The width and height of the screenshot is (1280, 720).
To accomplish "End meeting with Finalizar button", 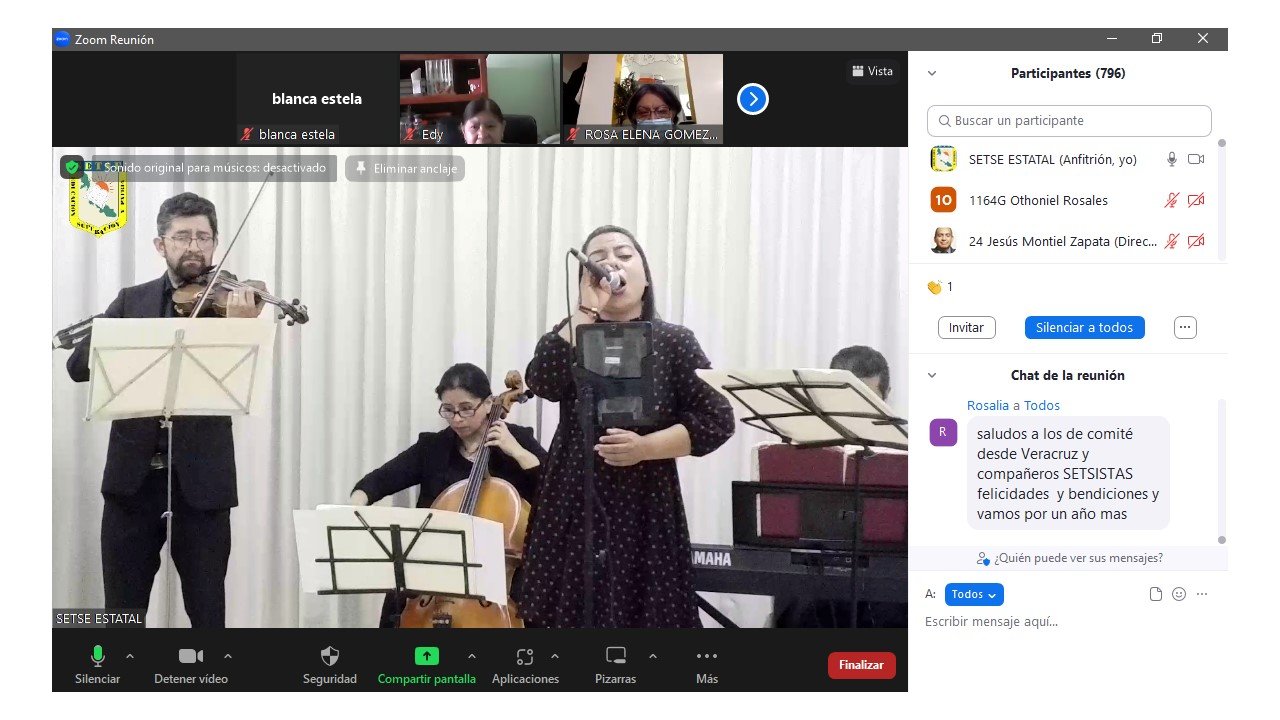I will pyautogui.click(x=861, y=665).
